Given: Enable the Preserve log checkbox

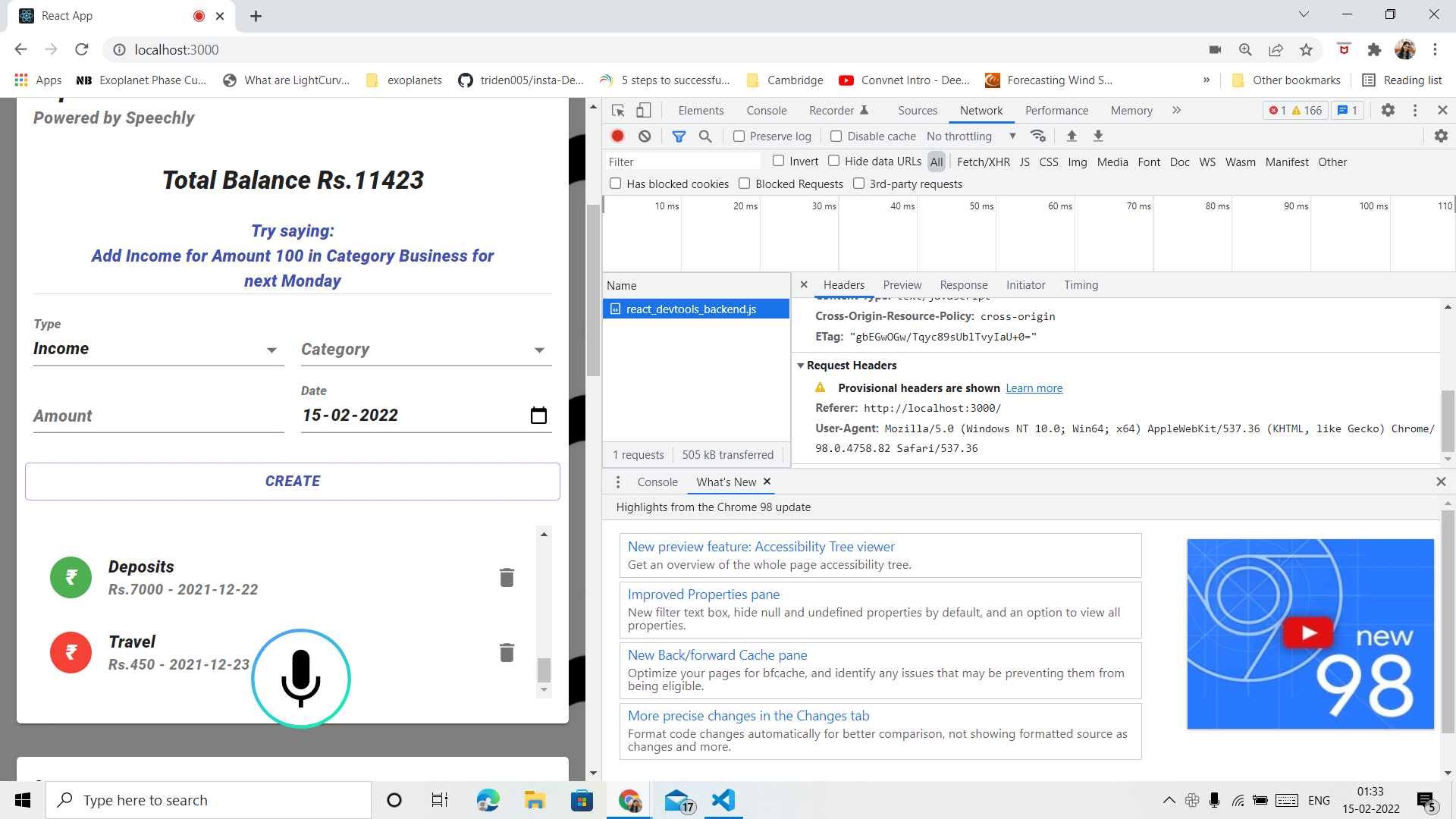Looking at the screenshot, I should click(739, 136).
